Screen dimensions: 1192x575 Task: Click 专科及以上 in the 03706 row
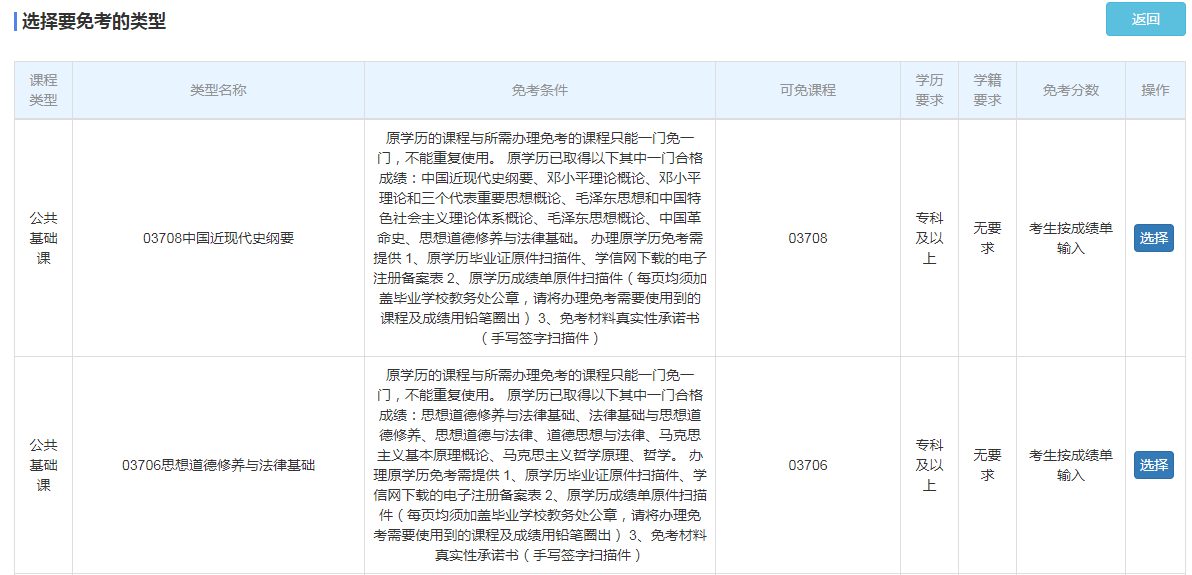tap(929, 465)
